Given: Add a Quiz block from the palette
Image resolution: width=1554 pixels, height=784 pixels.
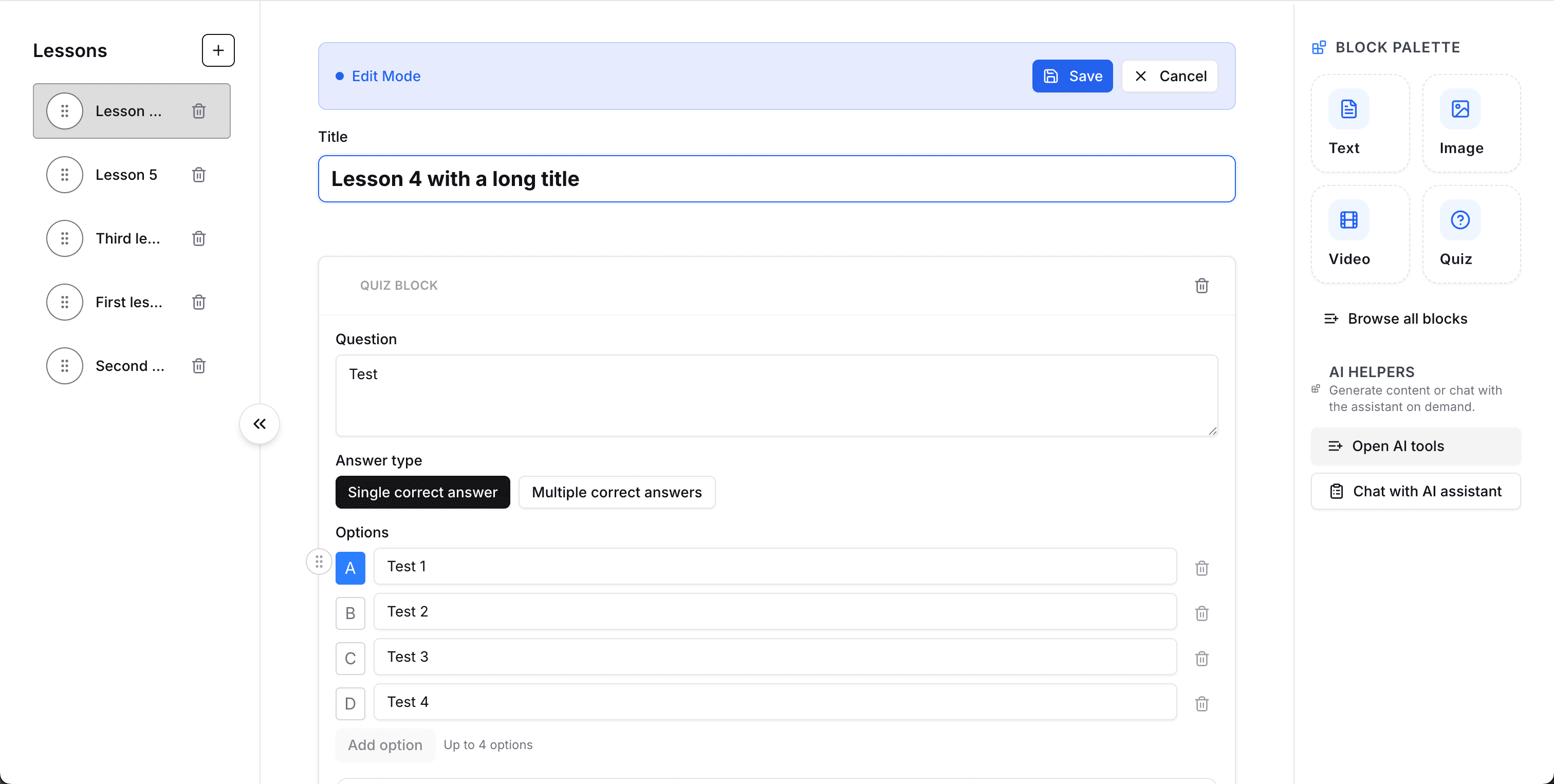Looking at the screenshot, I should coord(1471,234).
